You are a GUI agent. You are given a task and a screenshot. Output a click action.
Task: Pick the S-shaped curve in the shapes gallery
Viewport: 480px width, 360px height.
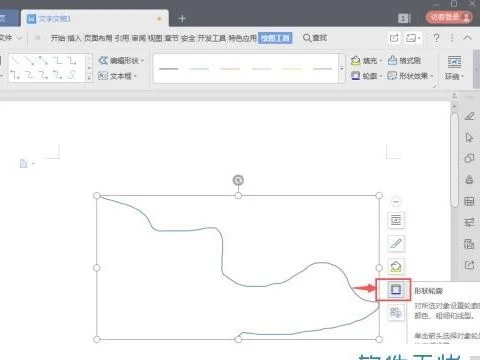pyautogui.click(x=72, y=75)
